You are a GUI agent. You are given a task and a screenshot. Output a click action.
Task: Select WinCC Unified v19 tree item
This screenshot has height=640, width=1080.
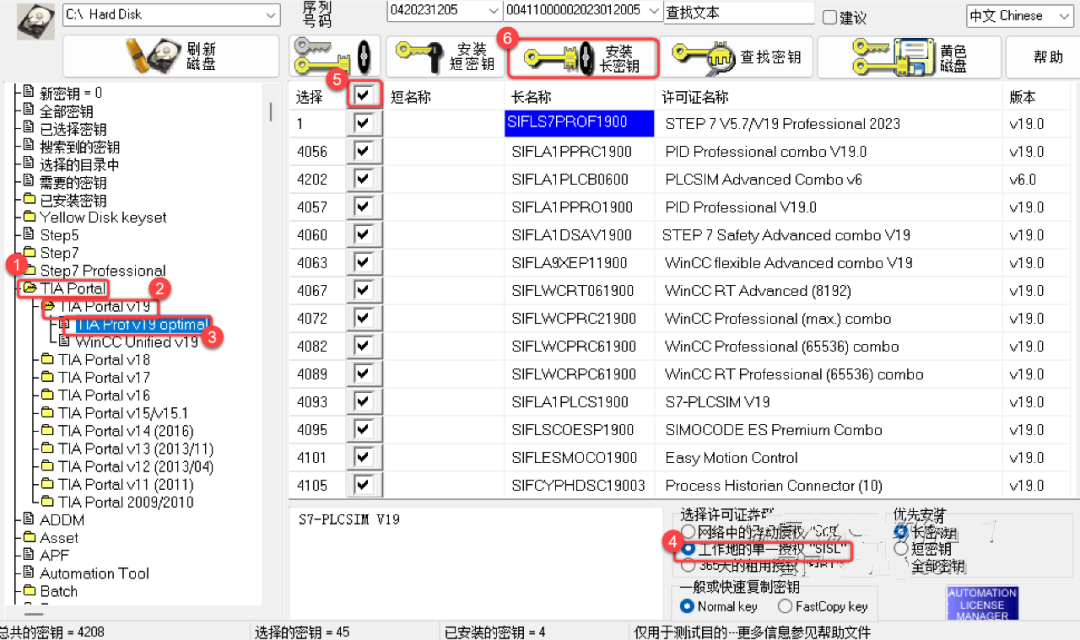(x=137, y=342)
